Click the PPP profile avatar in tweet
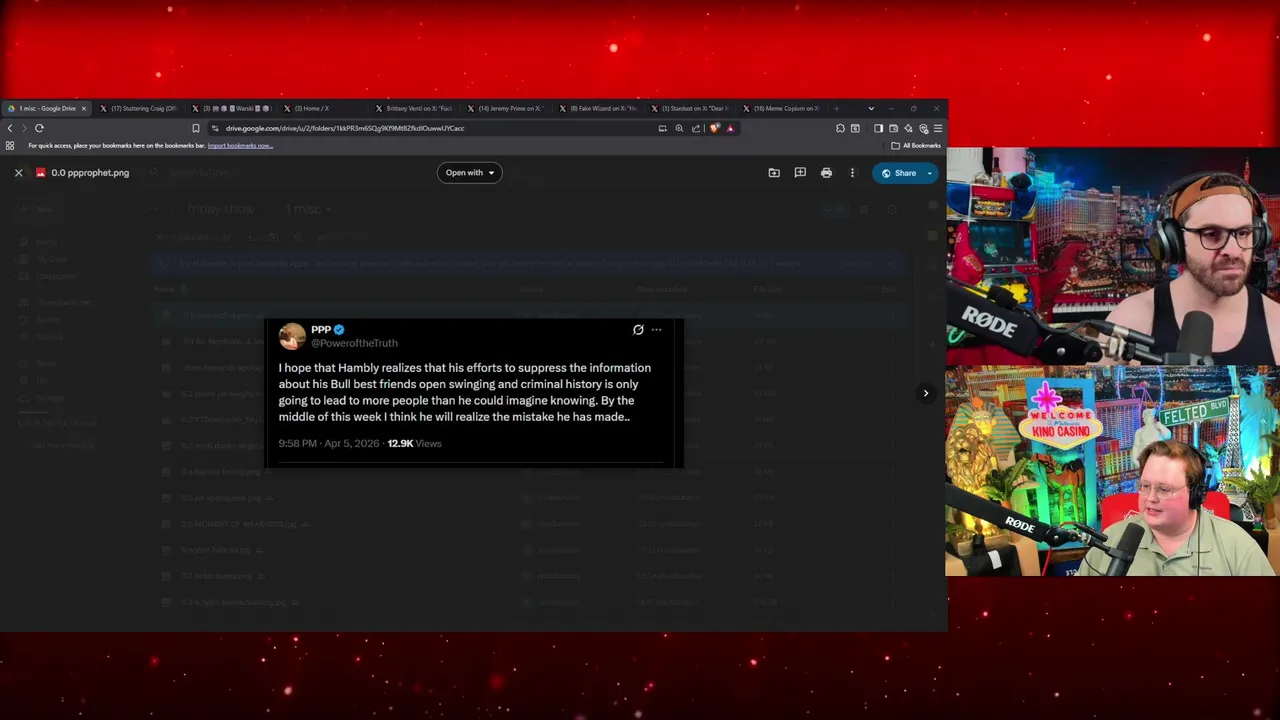 [292, 336]
